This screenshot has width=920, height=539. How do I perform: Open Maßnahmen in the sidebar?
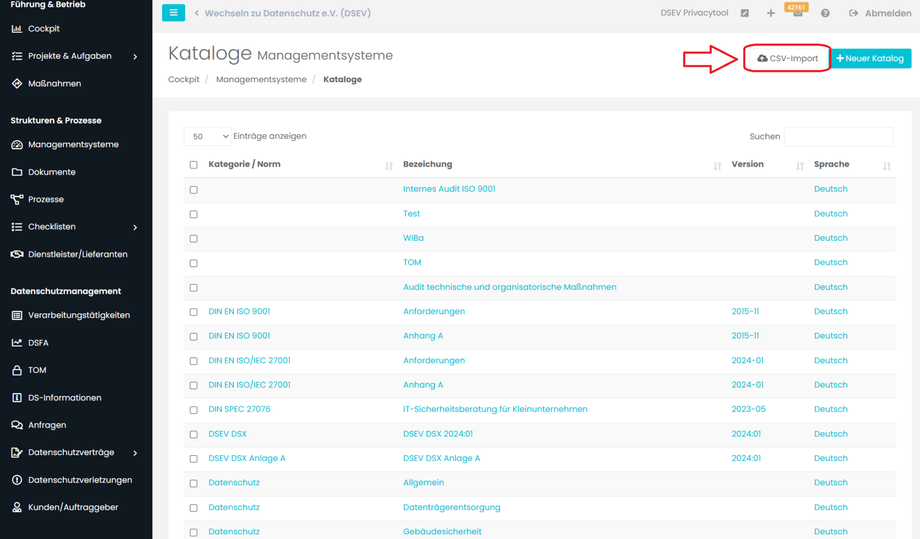(54, 83)
